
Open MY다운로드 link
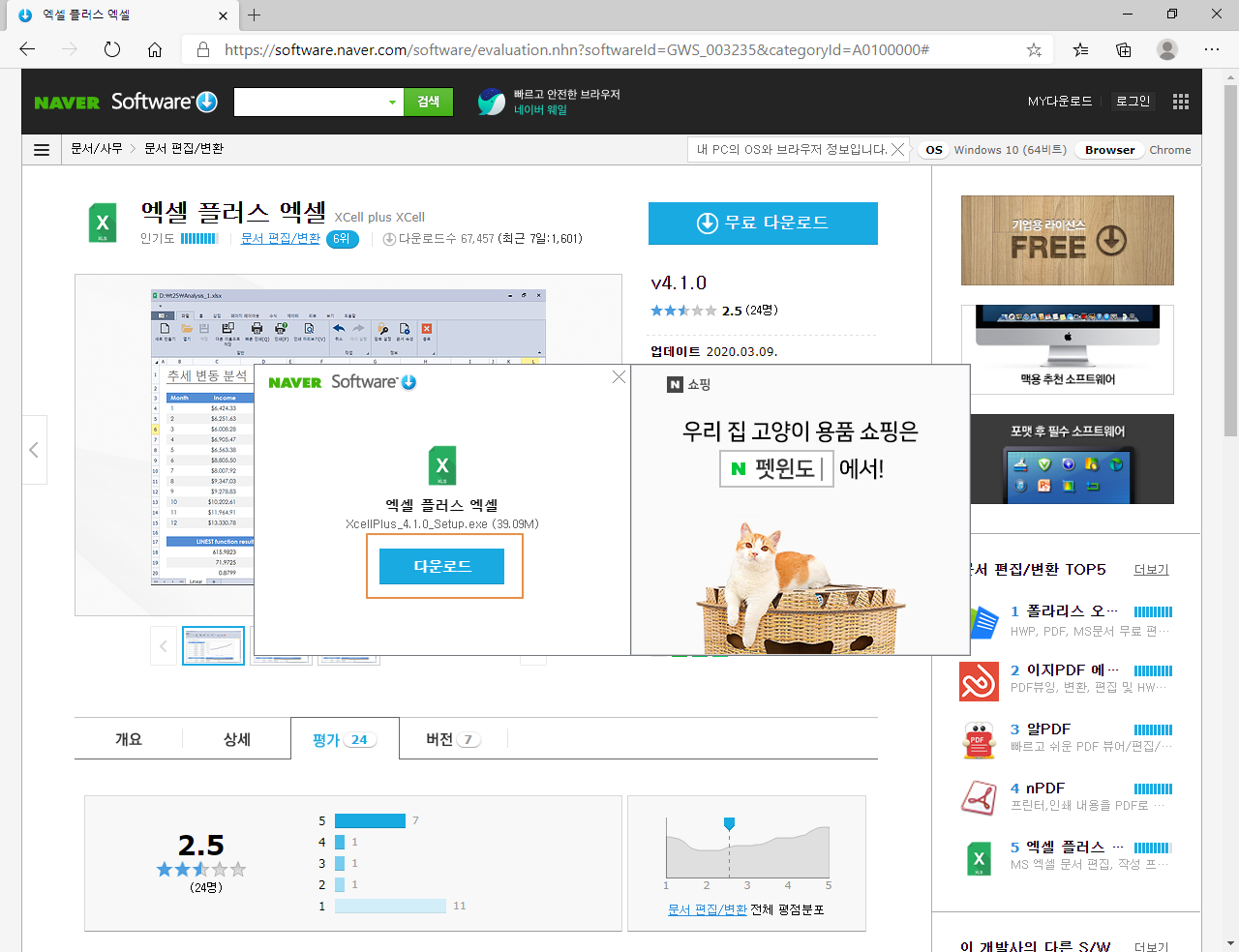[1060, 101]
